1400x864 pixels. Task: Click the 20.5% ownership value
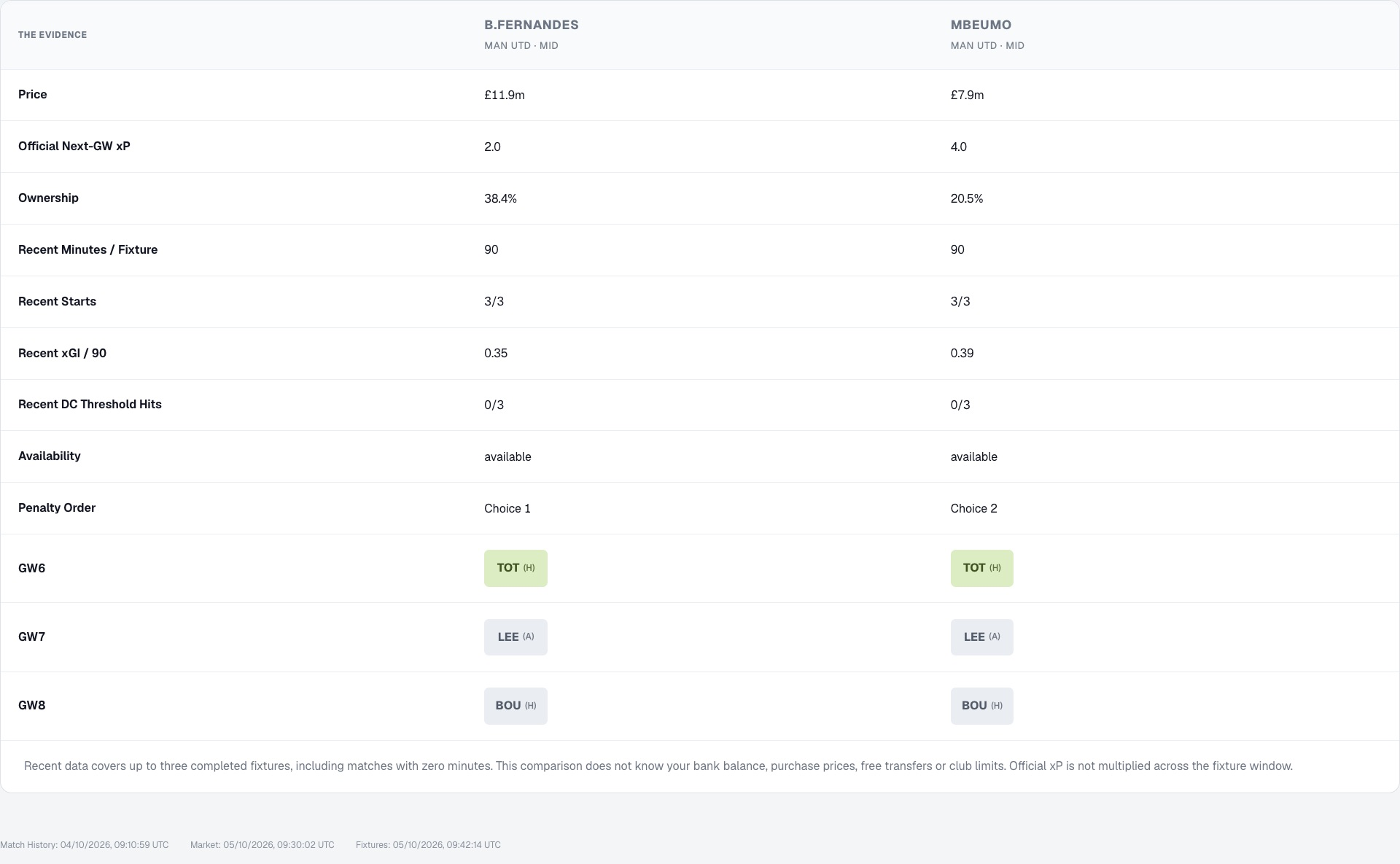967,198
